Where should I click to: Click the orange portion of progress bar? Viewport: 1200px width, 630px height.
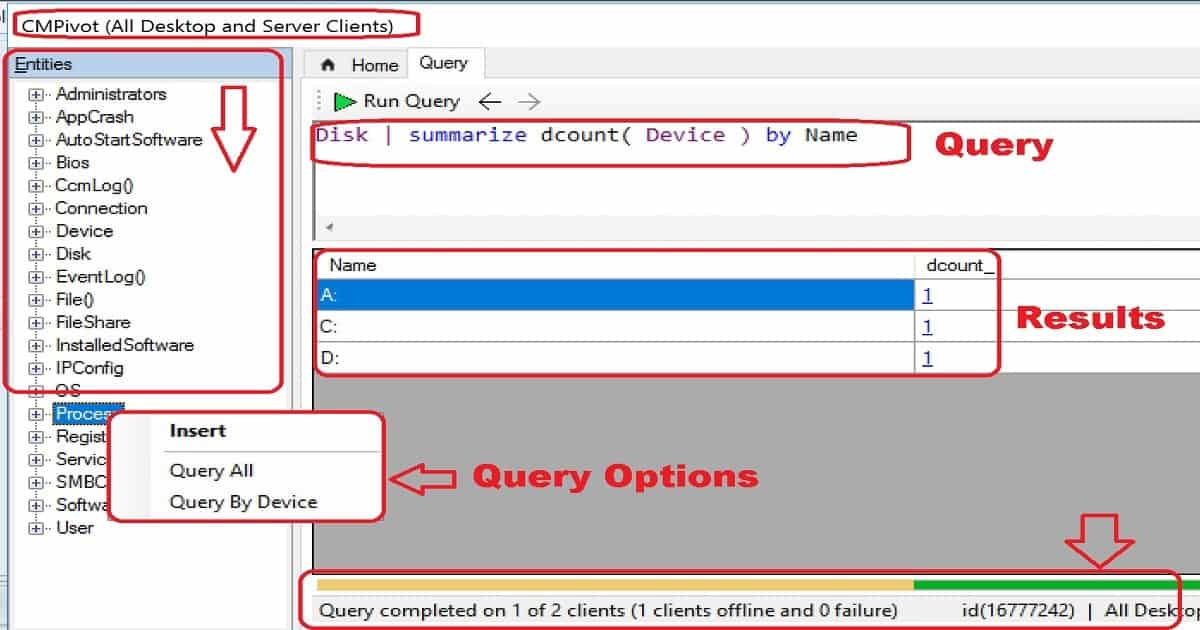(x=615, y=584)
